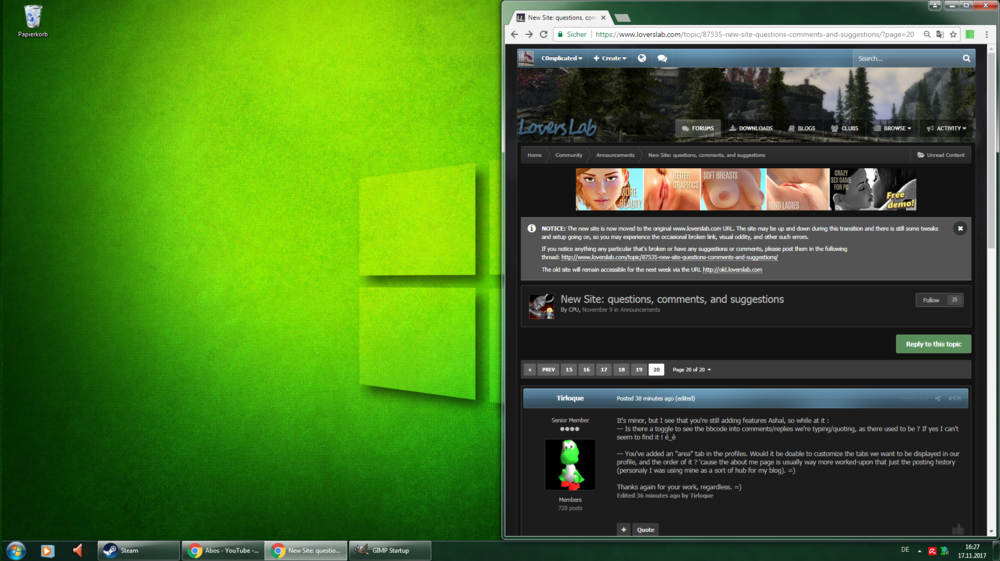Go to page 17
1000x561 pixels.
pyautogui.click(x=603, y=370)
